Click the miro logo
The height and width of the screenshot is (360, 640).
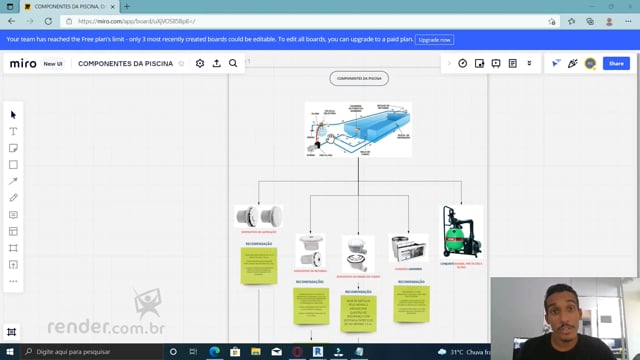pyautogui.click(x=23, y=64)
